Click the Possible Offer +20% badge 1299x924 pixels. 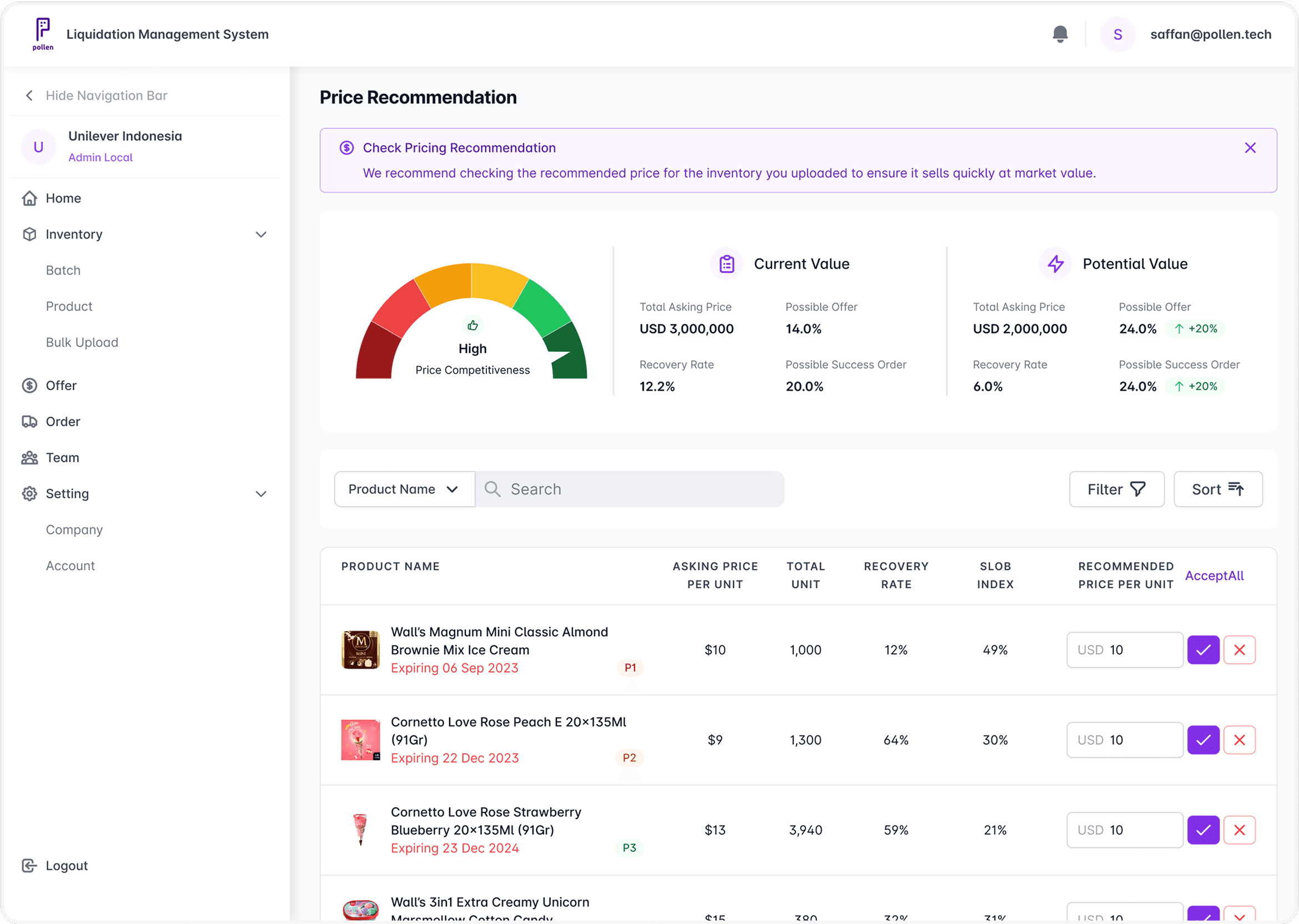pyautogui.click(x=1195, y=329)
